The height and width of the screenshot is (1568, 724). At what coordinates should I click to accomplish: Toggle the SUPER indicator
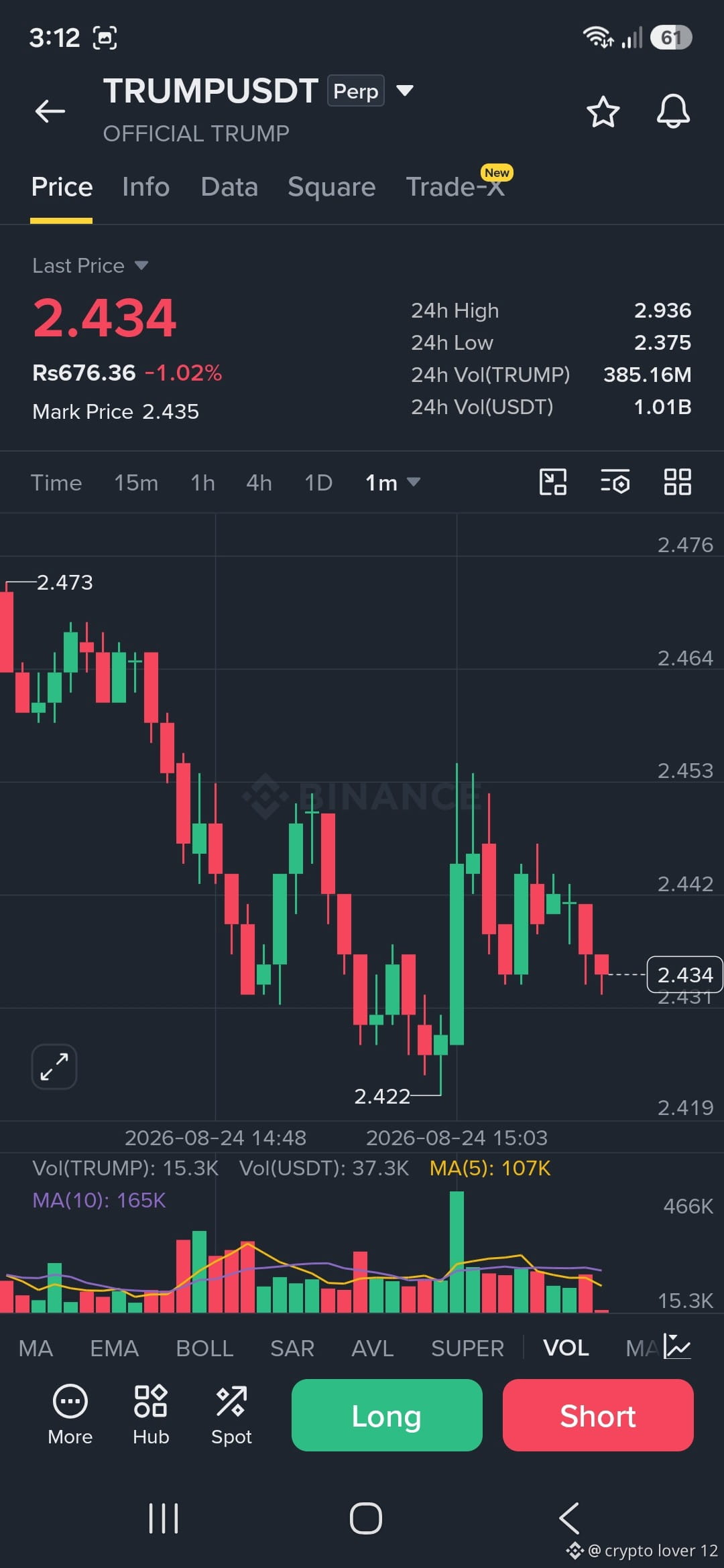click(468, 1348)
